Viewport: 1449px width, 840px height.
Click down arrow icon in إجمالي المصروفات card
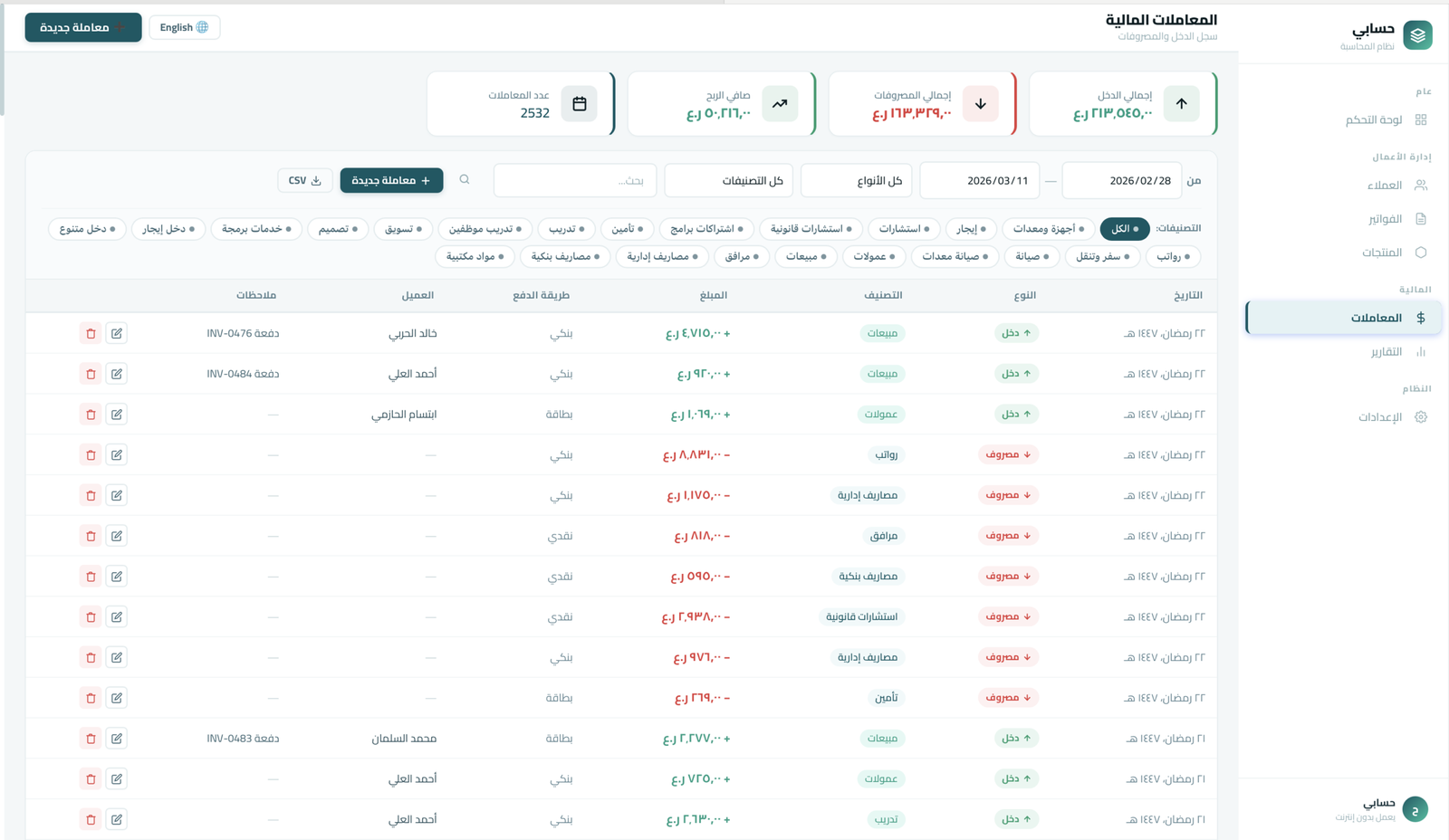pos(981,104)
